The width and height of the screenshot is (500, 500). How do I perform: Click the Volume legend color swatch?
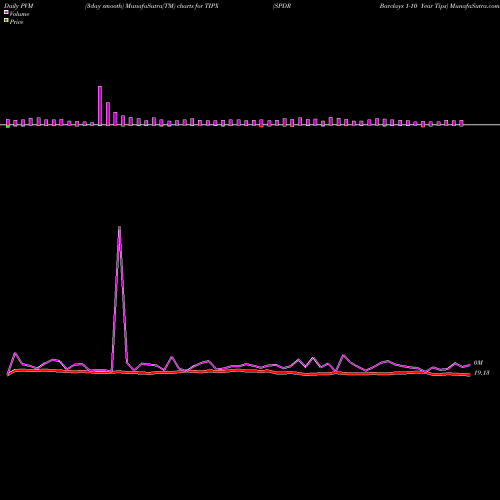[6, 12]
